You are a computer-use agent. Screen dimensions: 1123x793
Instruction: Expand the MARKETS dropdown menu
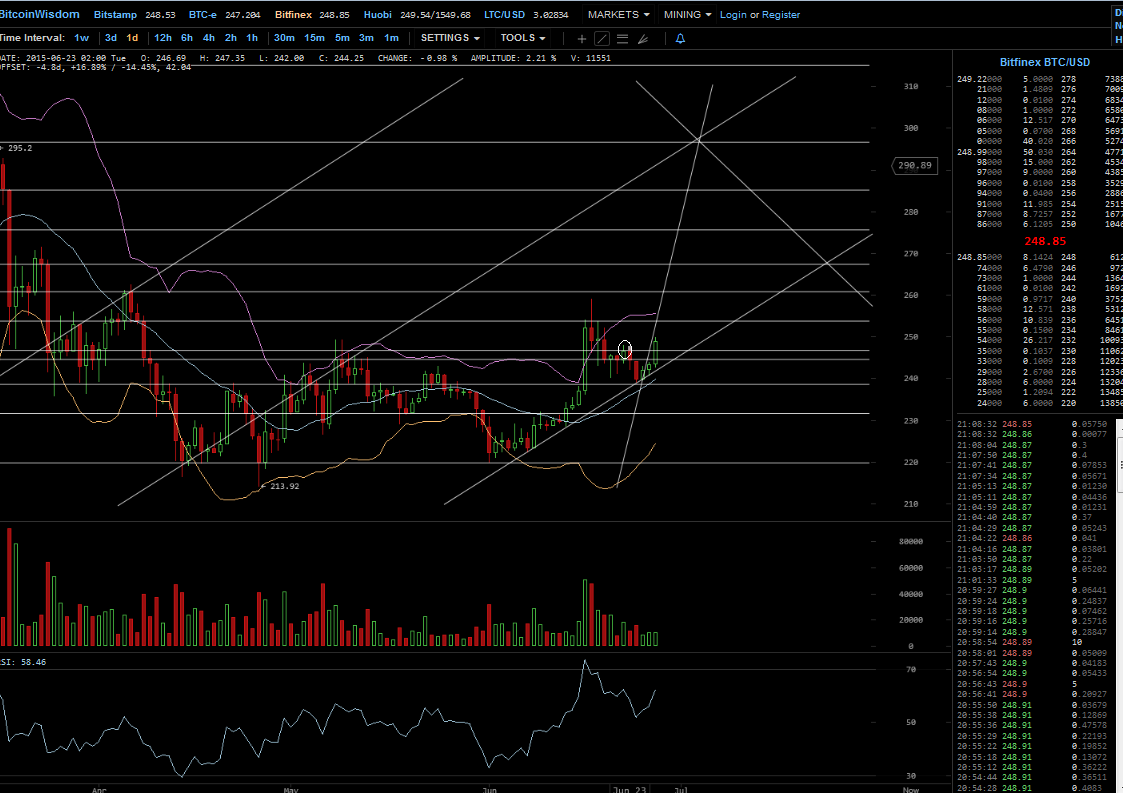coord(619,14)
